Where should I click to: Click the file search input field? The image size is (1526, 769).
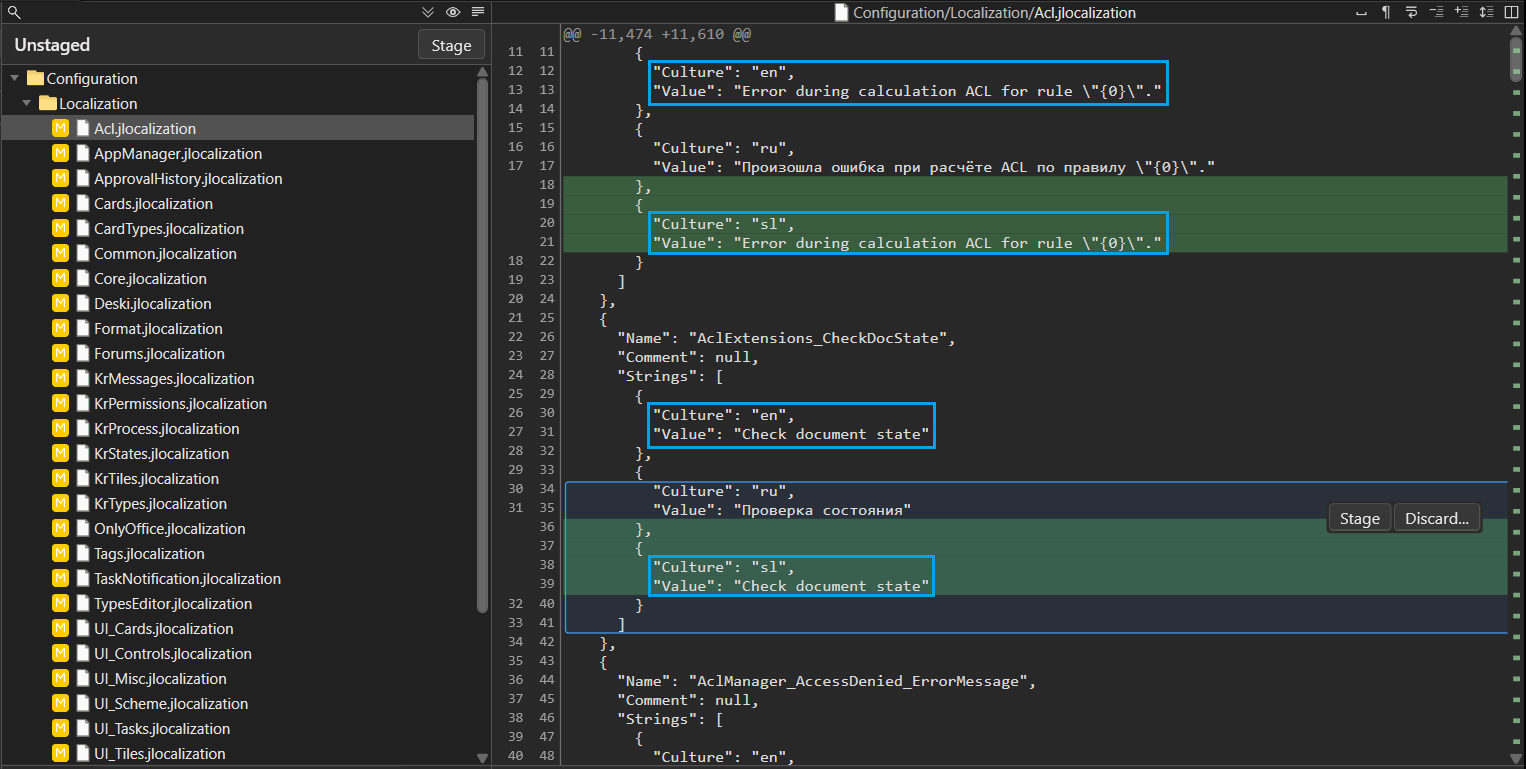pos(220,12)
